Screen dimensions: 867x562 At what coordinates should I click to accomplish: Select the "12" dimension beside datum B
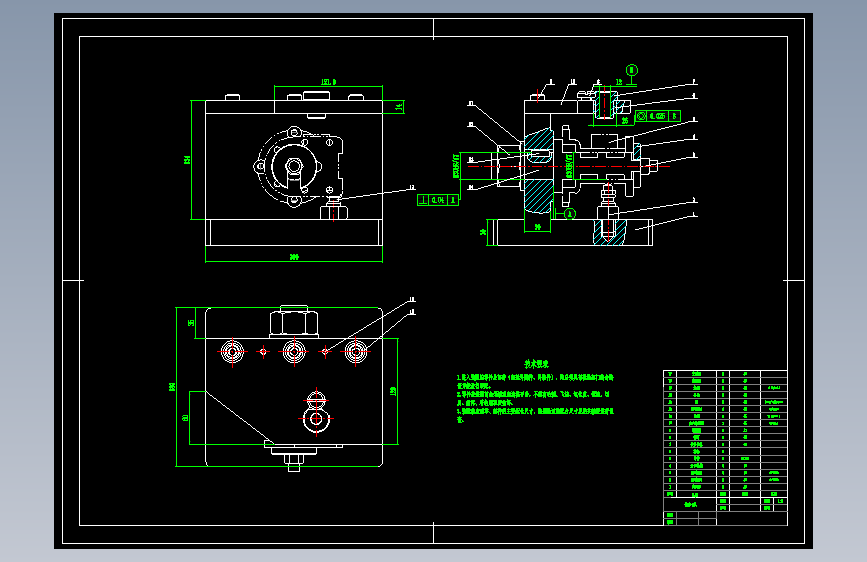[x=619, y=82]
